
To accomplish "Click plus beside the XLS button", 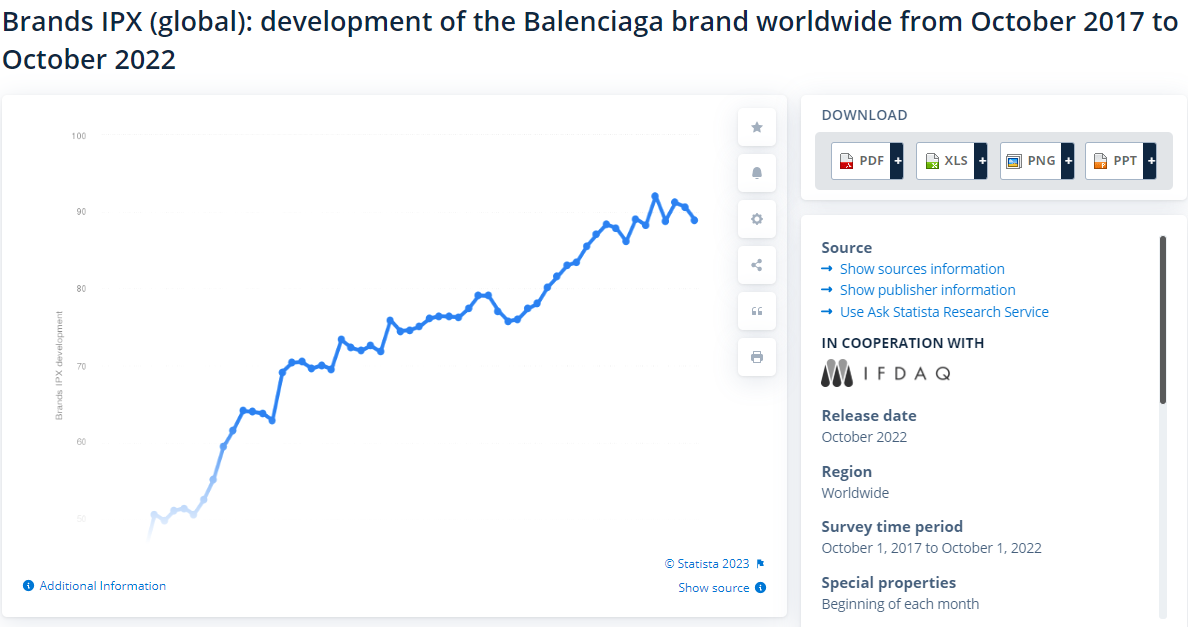I will pos(981,161).
